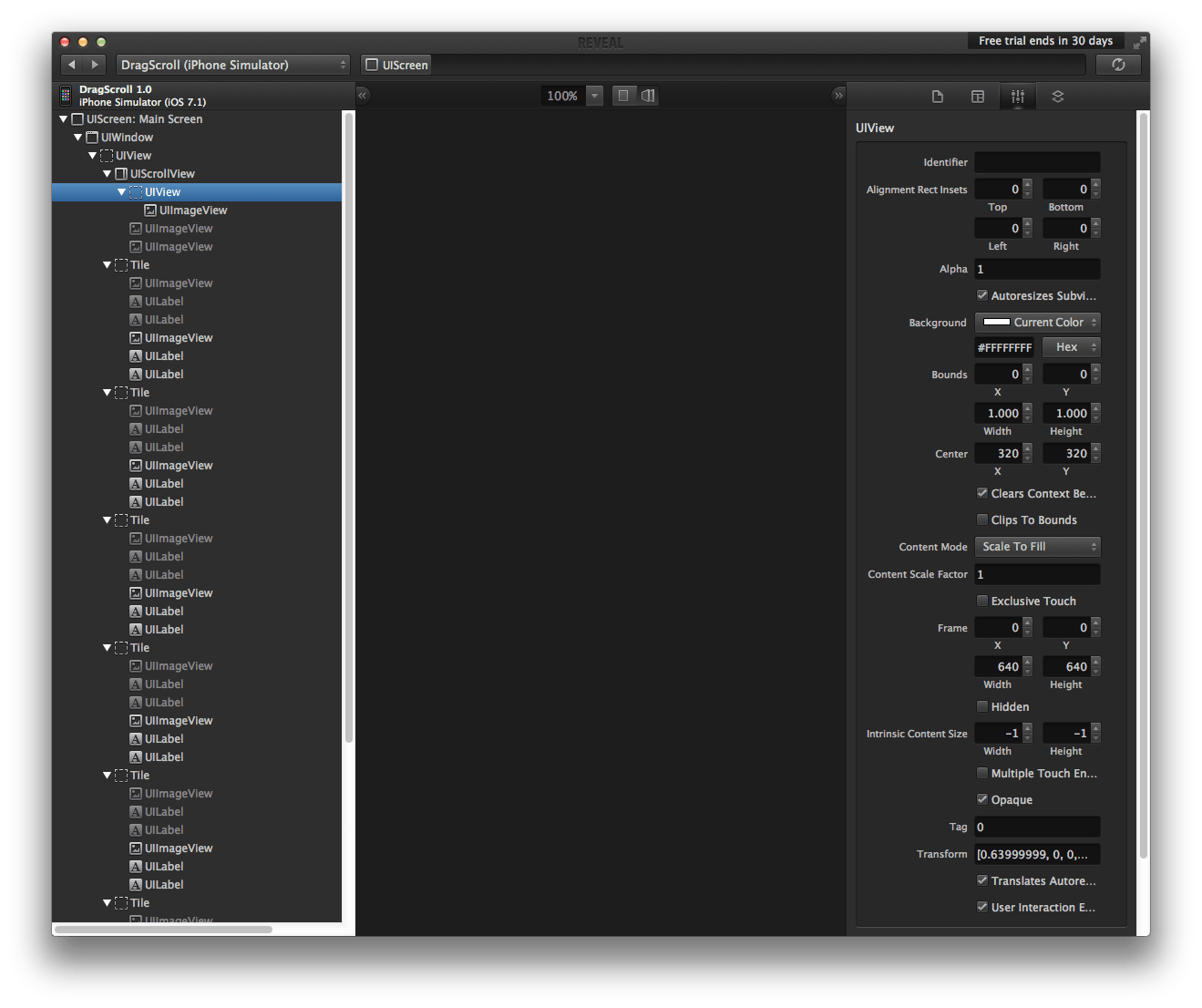Click the outline tree vertical scrollbar
The image size is (1202, 1008).
click(x=348, y=428)
